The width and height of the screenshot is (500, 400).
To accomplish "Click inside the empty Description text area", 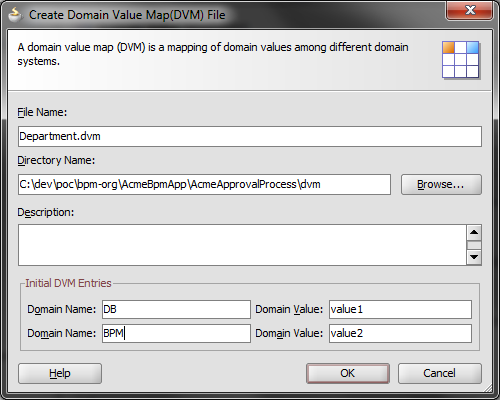I will pyautogui.click(x=242, y=245).
